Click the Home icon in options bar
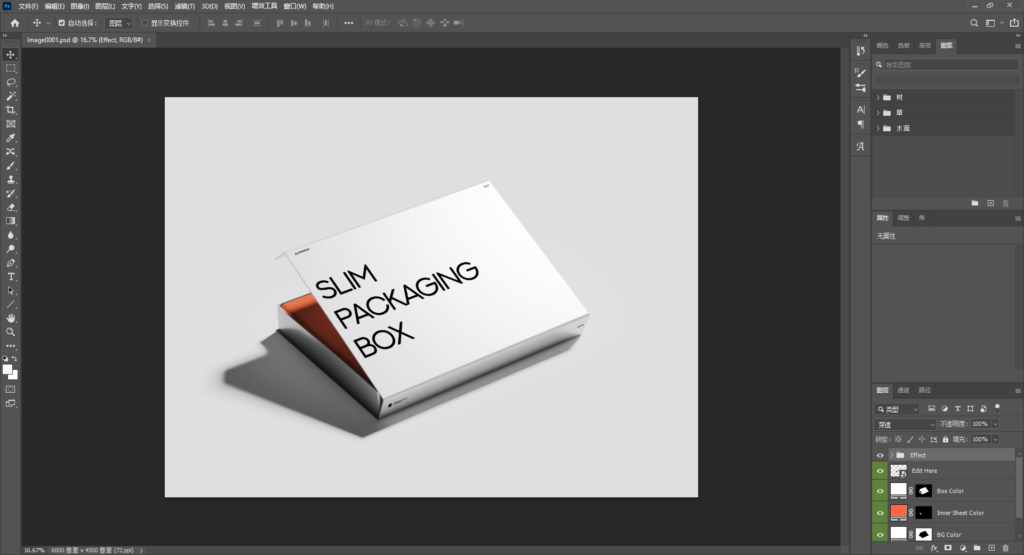 point(14,23)
